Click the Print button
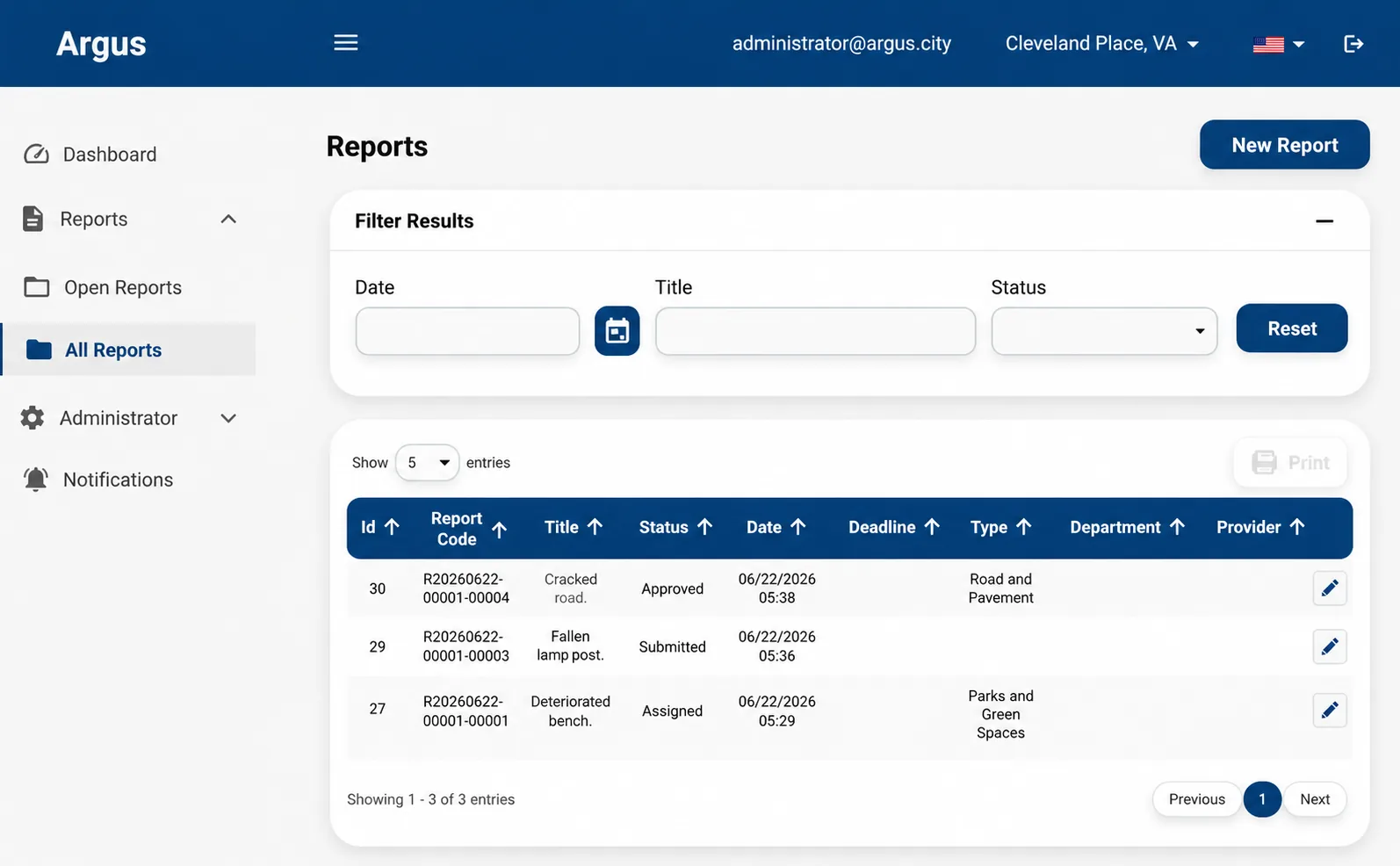 [1290, 463]
